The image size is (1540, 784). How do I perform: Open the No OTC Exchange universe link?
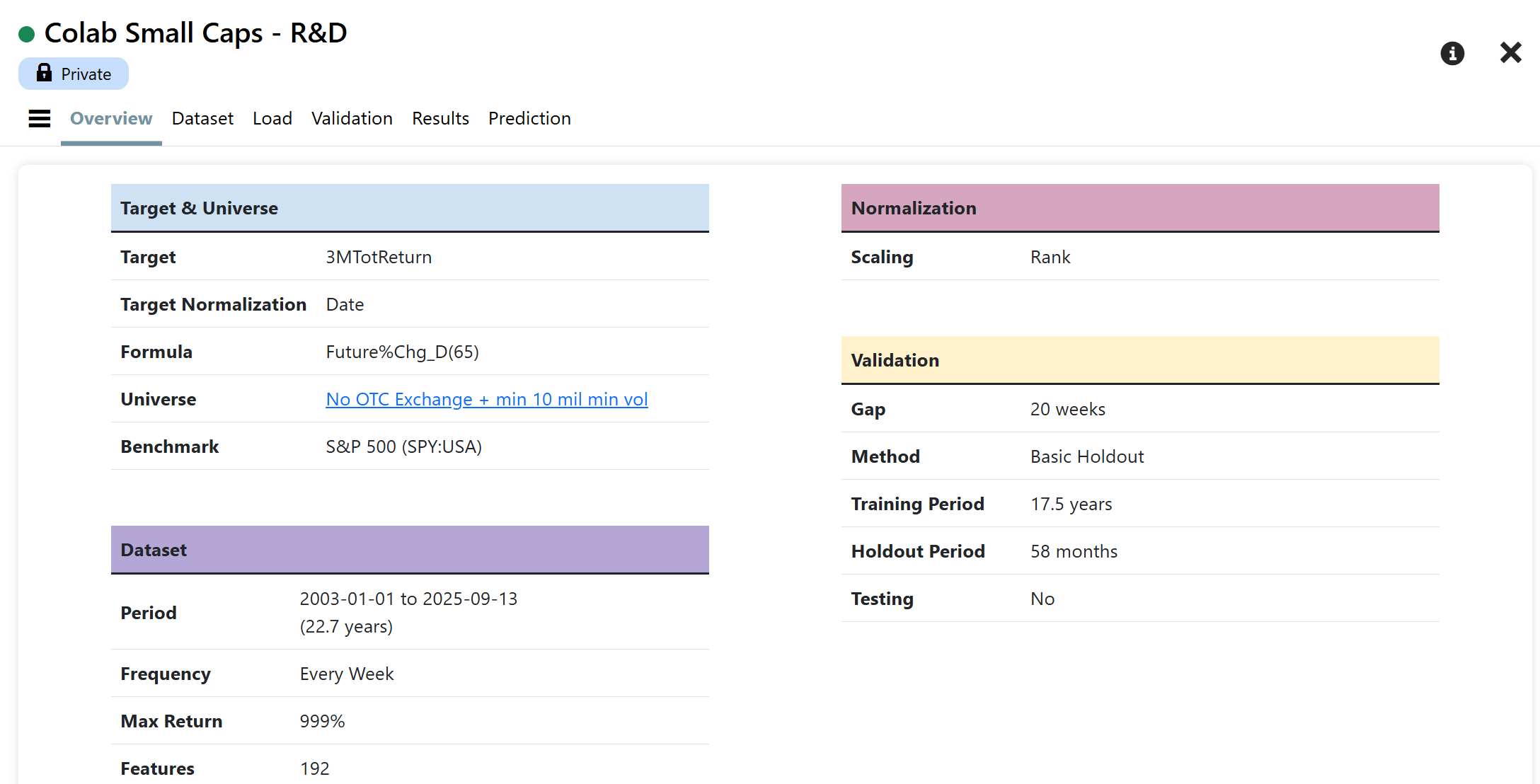[x=486, y=399]
